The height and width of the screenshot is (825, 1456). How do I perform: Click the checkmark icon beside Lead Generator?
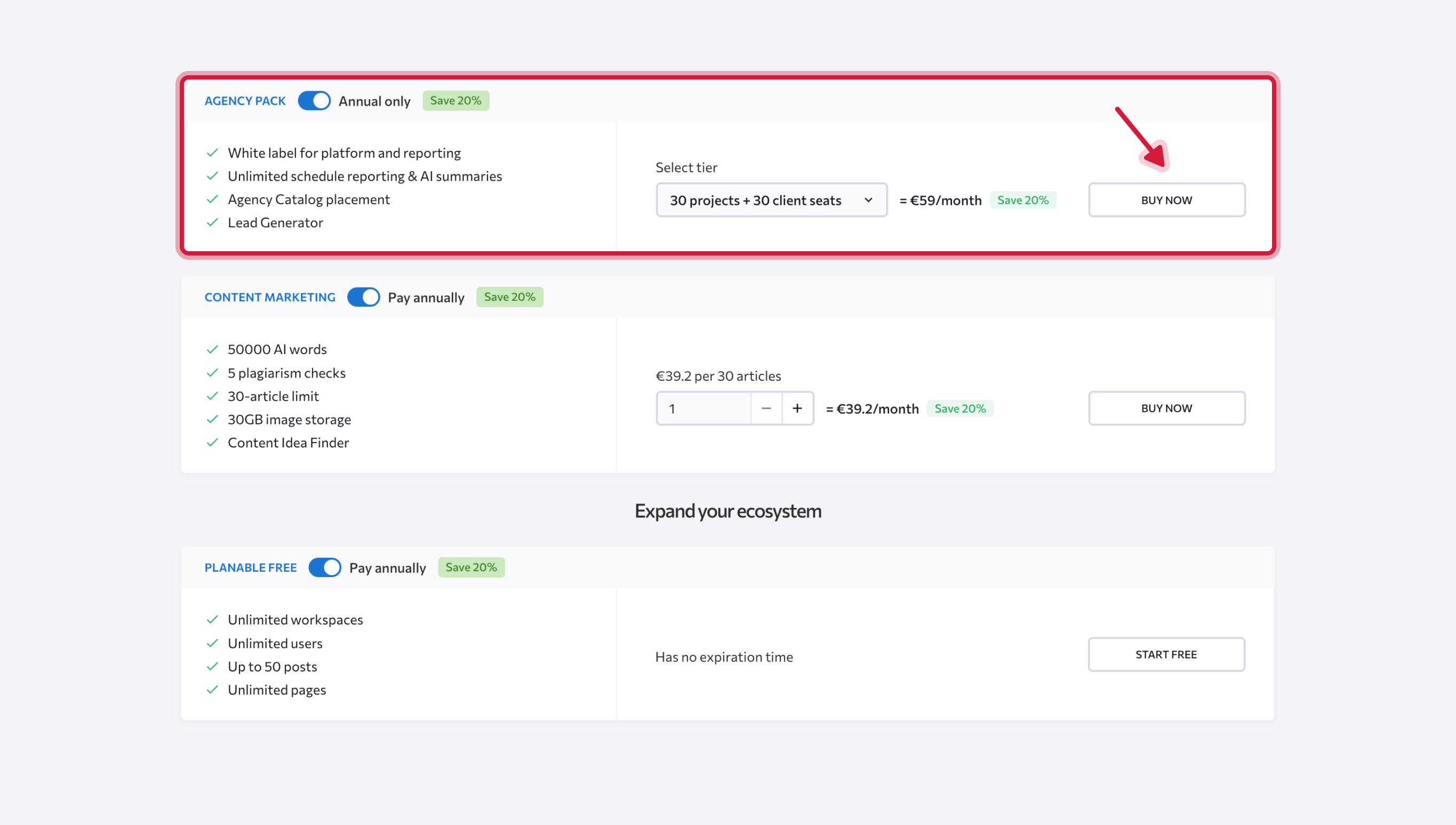[212, 223]
